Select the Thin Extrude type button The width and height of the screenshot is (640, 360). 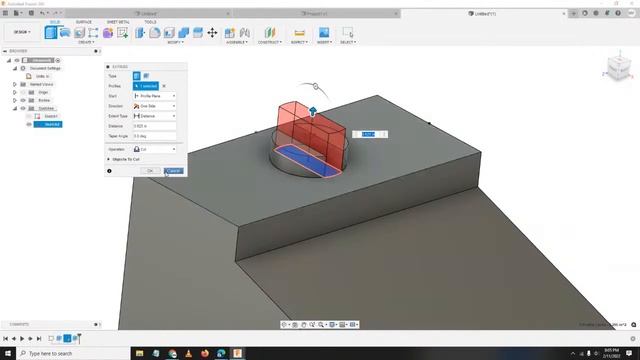pos(146,76)
